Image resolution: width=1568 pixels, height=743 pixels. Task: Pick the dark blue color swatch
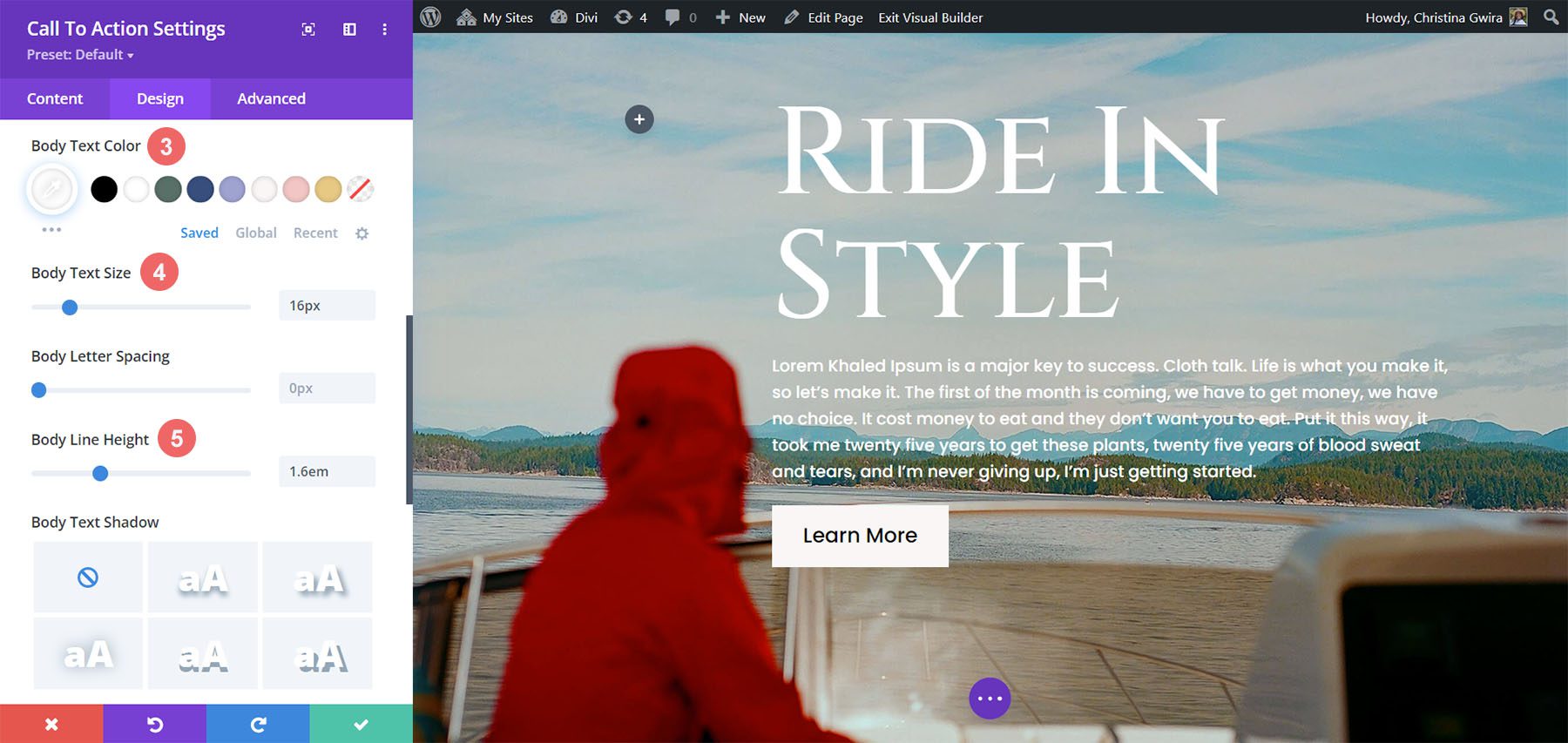(200, 189)
